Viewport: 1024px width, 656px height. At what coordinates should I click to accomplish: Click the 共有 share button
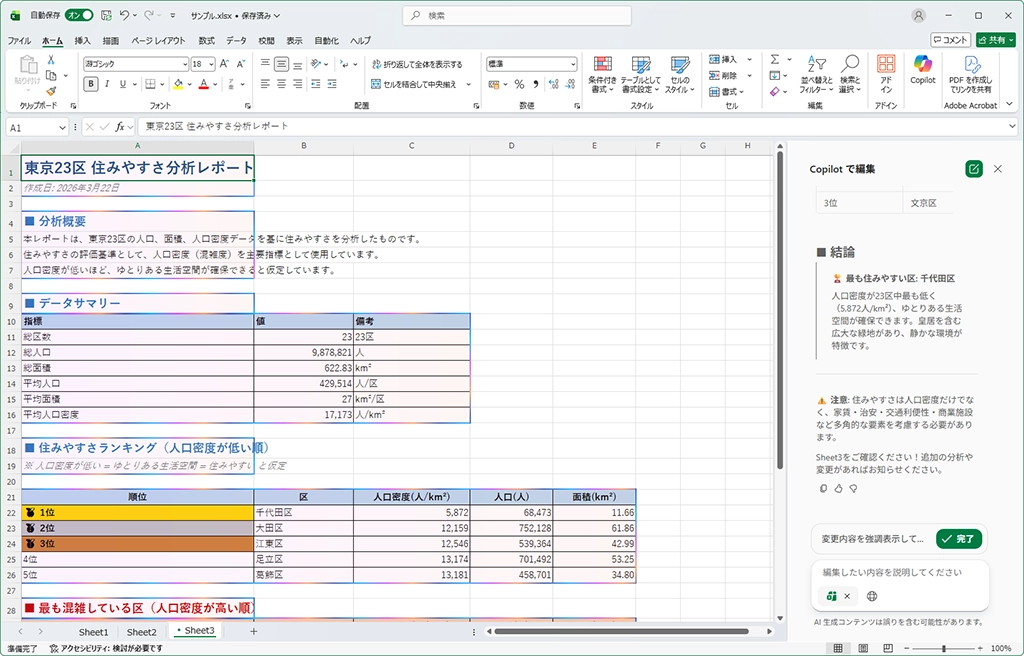[996, 40]
